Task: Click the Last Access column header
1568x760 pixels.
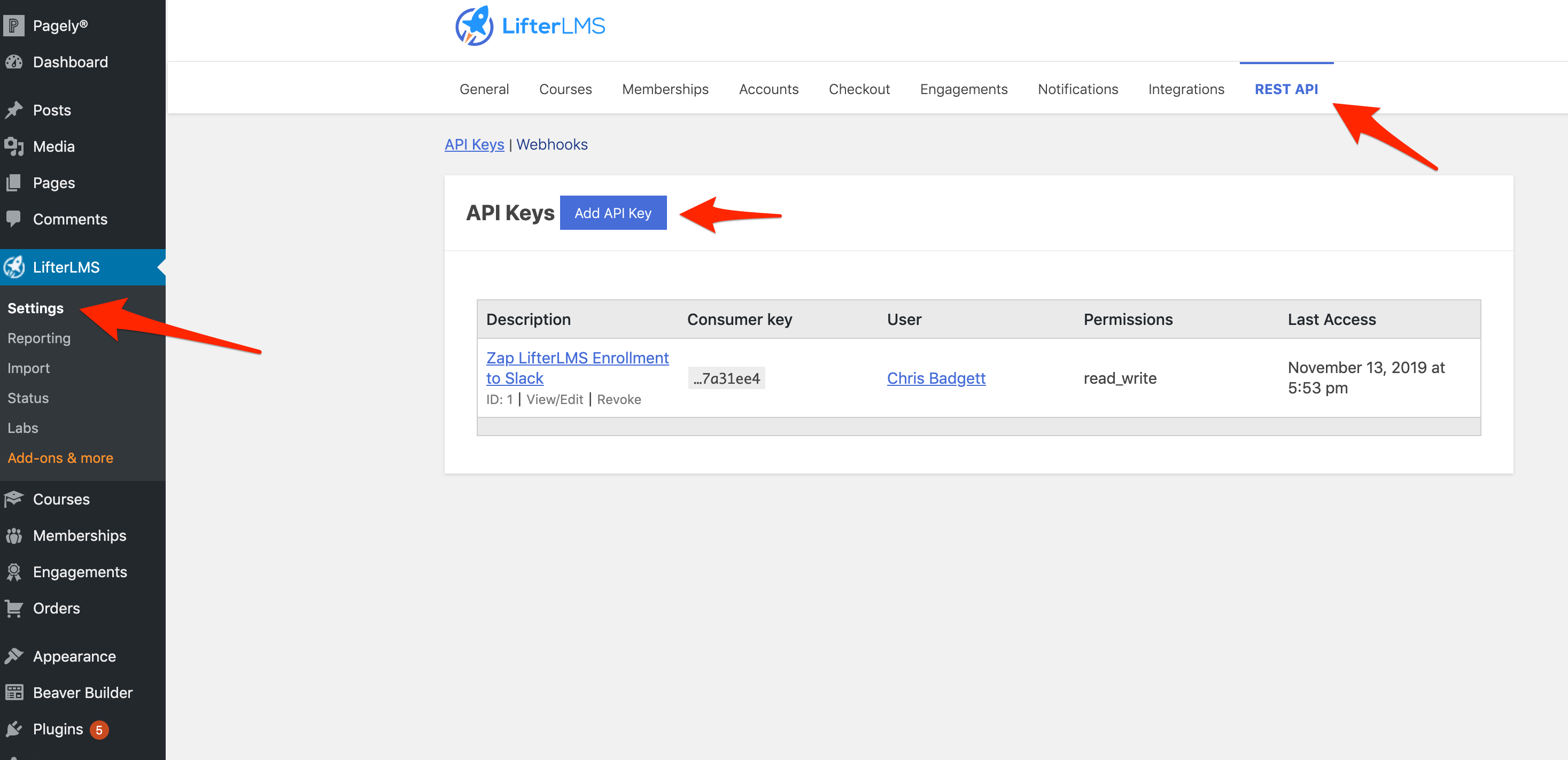Action: 1331,319
